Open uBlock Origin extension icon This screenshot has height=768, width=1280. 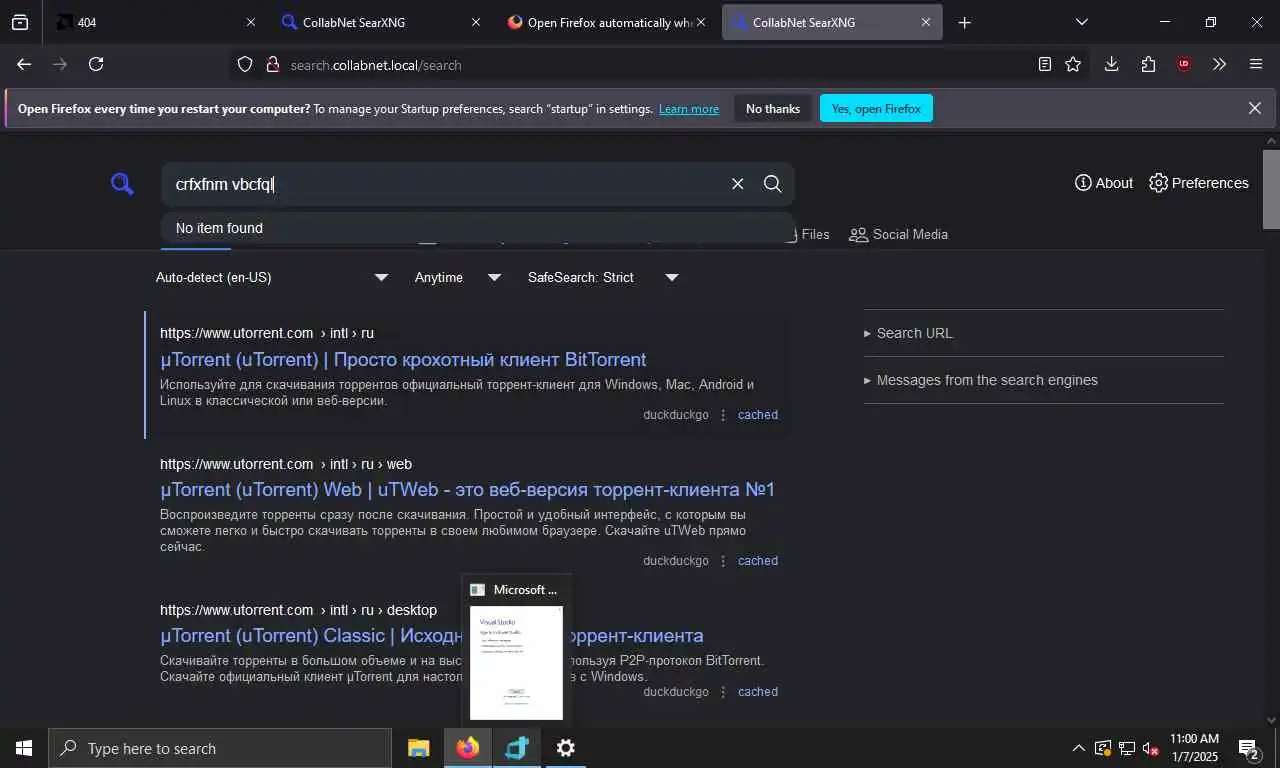[x=1184, y=64]
